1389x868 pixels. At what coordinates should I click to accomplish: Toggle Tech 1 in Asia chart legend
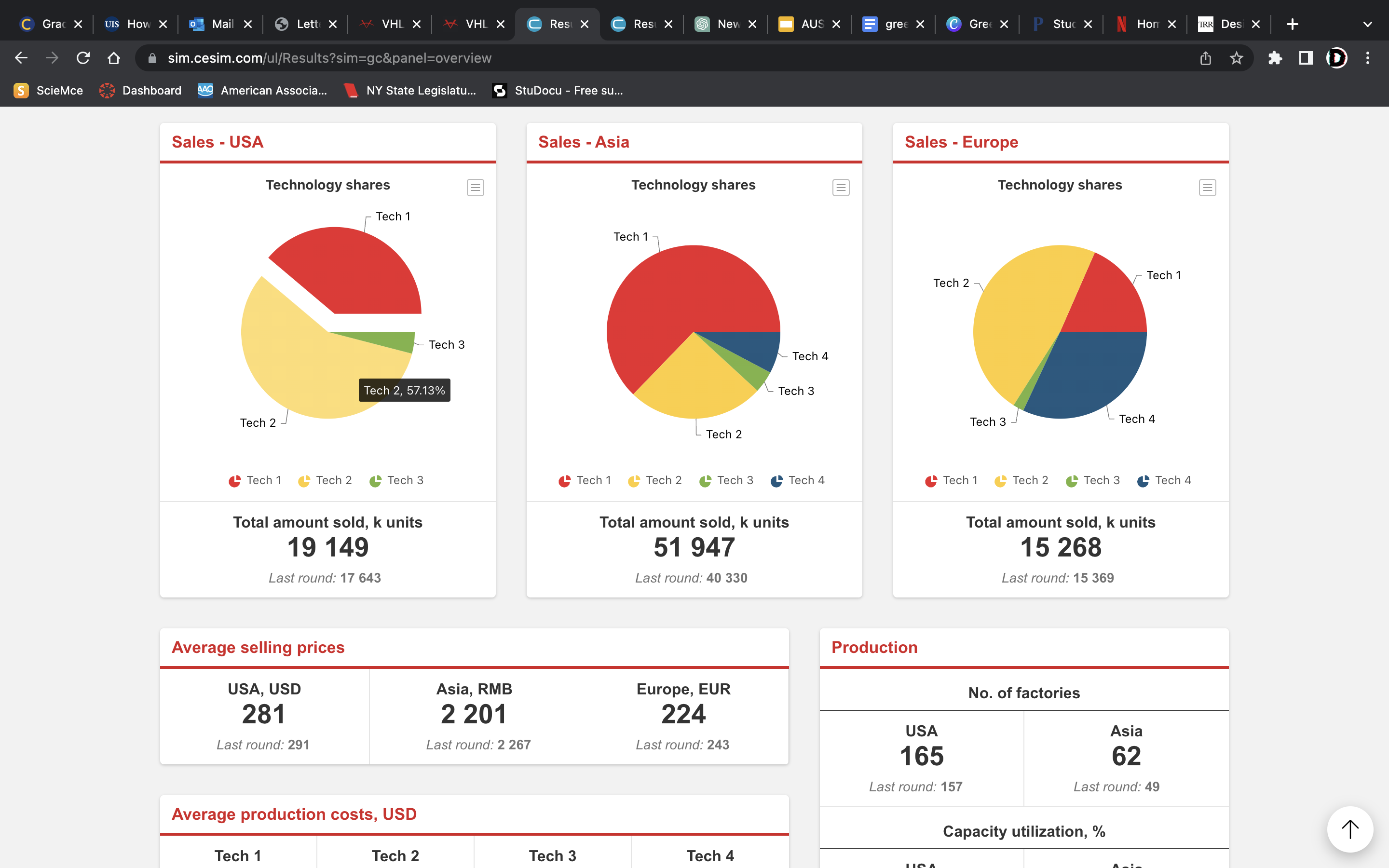point(585,480)
